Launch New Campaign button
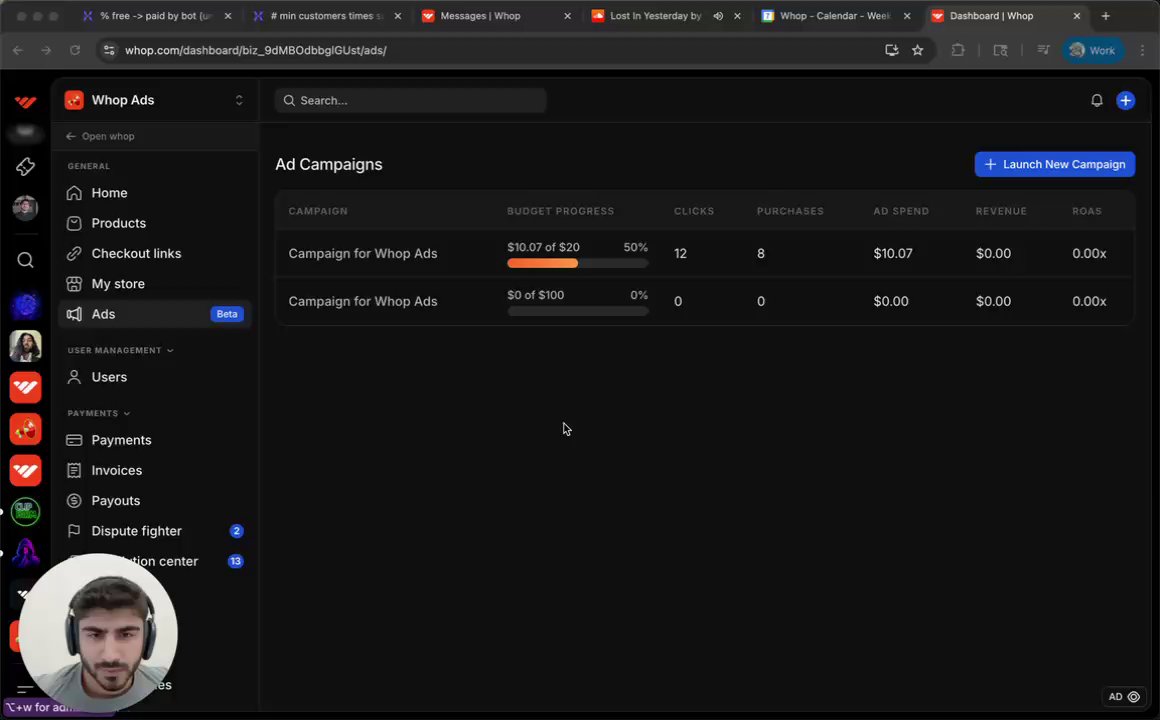Image resolution: width=1160 pixels, height=720 pixels. [1054, 164]
